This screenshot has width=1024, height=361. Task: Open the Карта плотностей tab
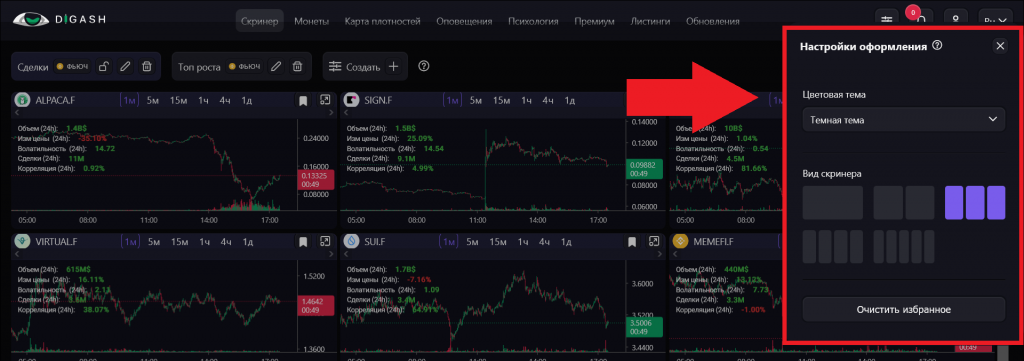click(382, 22)
